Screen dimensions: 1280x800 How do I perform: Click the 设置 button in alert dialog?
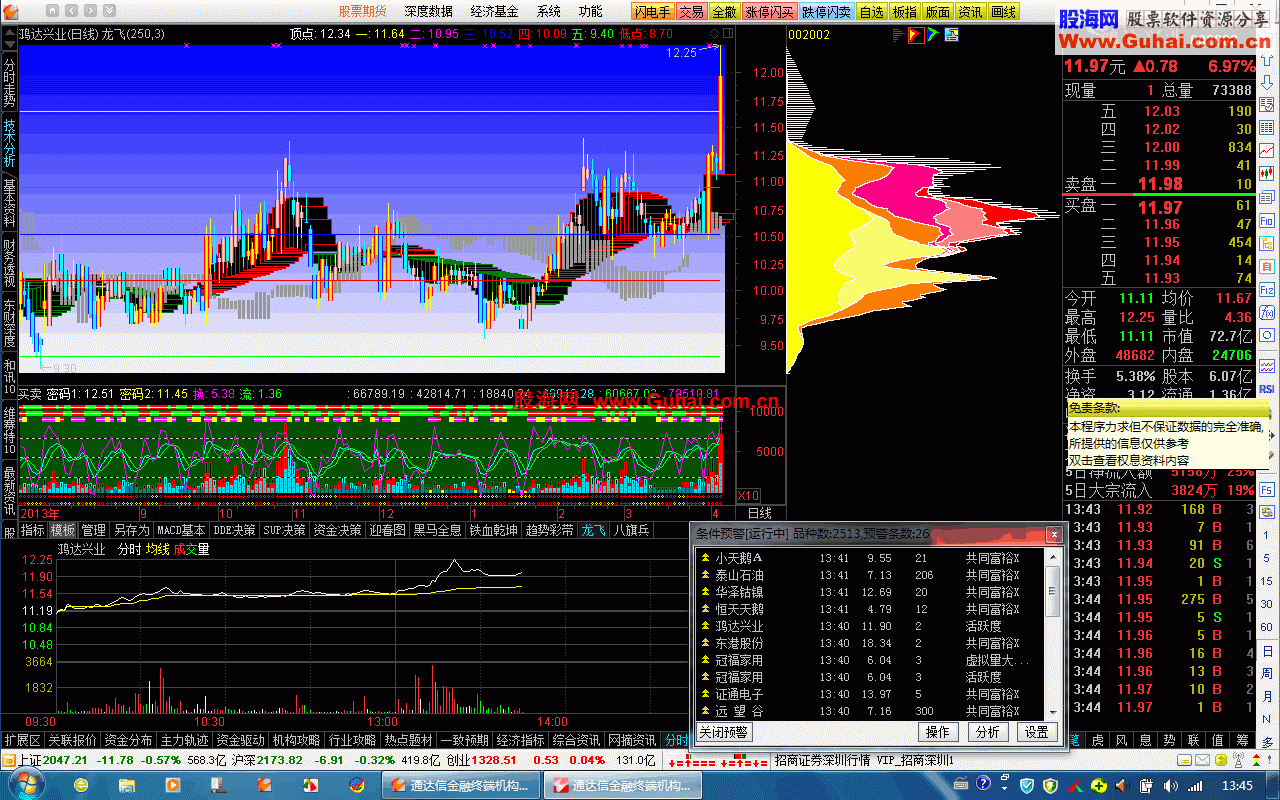pos(1037,732)
